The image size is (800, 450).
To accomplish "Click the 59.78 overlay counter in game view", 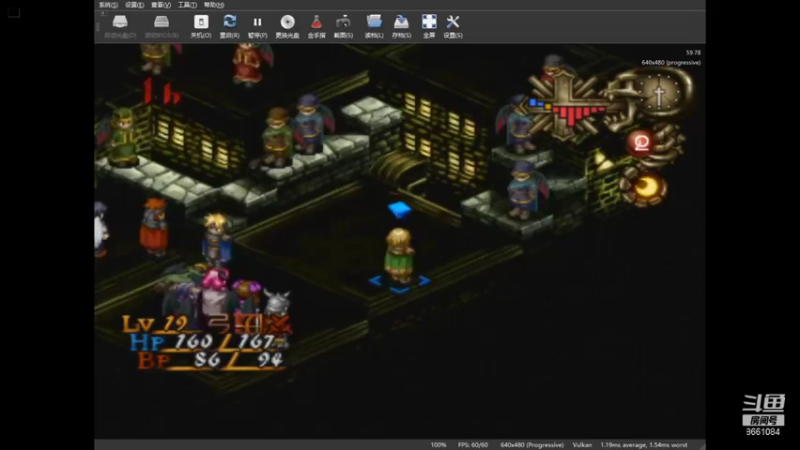I will pyautogui.click(x=693, y=53).
